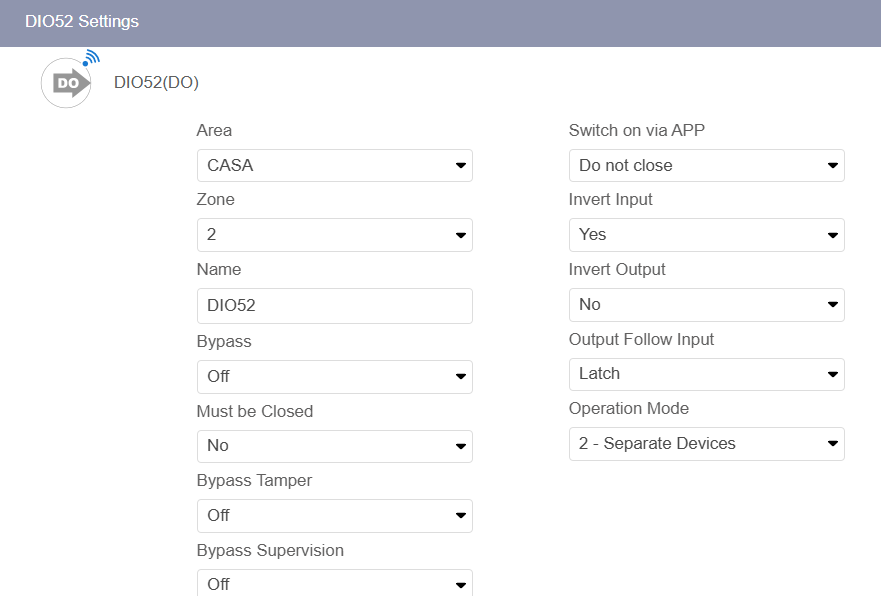Image resolution: width=881 pixels, height=596 pixels.
Task: Expand the Bypass dropdown
Action: tap(334, 377)
